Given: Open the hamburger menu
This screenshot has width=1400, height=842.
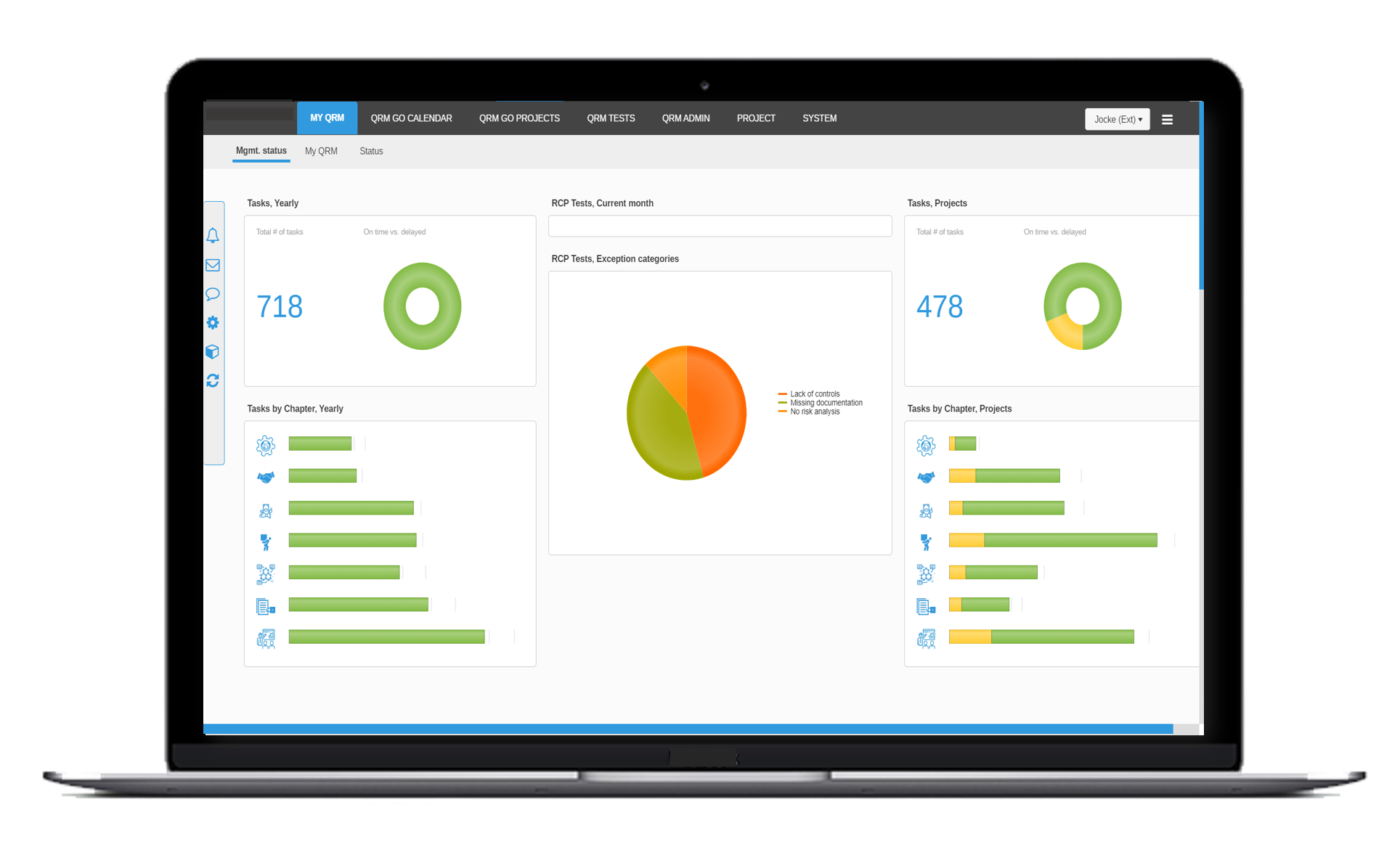Looking at the screenshot, I should (1167, 119).
